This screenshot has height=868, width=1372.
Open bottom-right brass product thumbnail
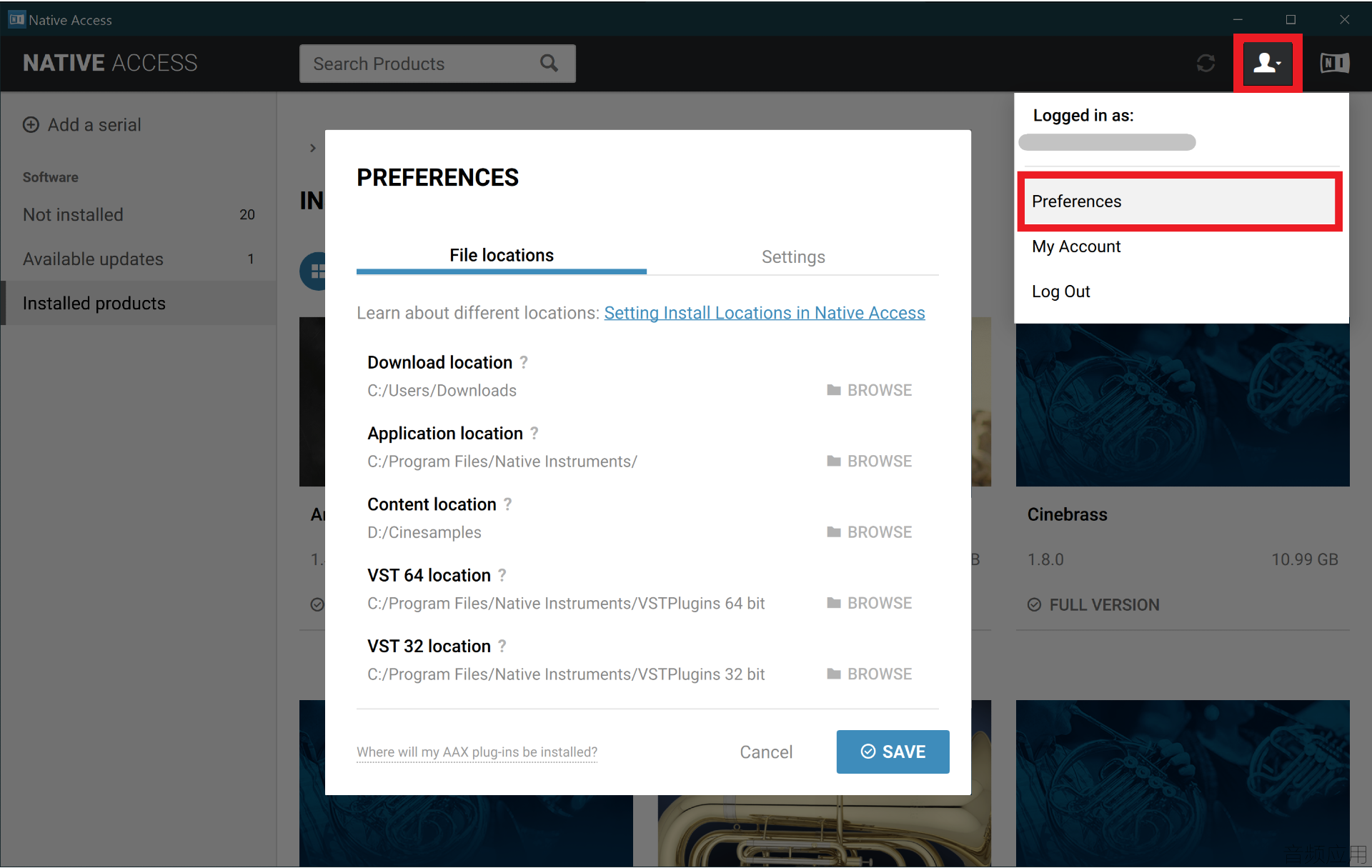click(x=1183, y=783)
